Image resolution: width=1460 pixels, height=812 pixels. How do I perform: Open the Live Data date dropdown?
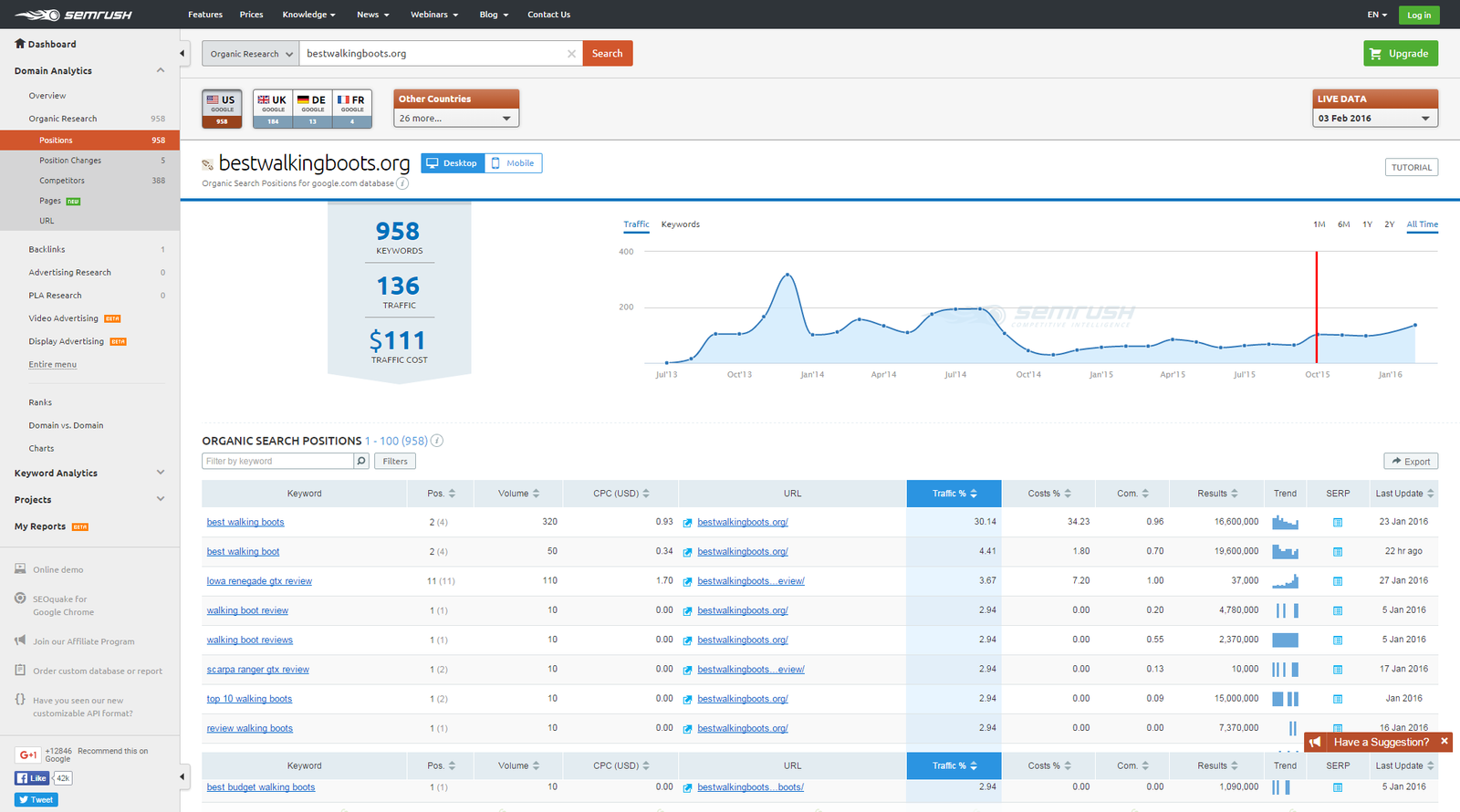coord(1375,119)
